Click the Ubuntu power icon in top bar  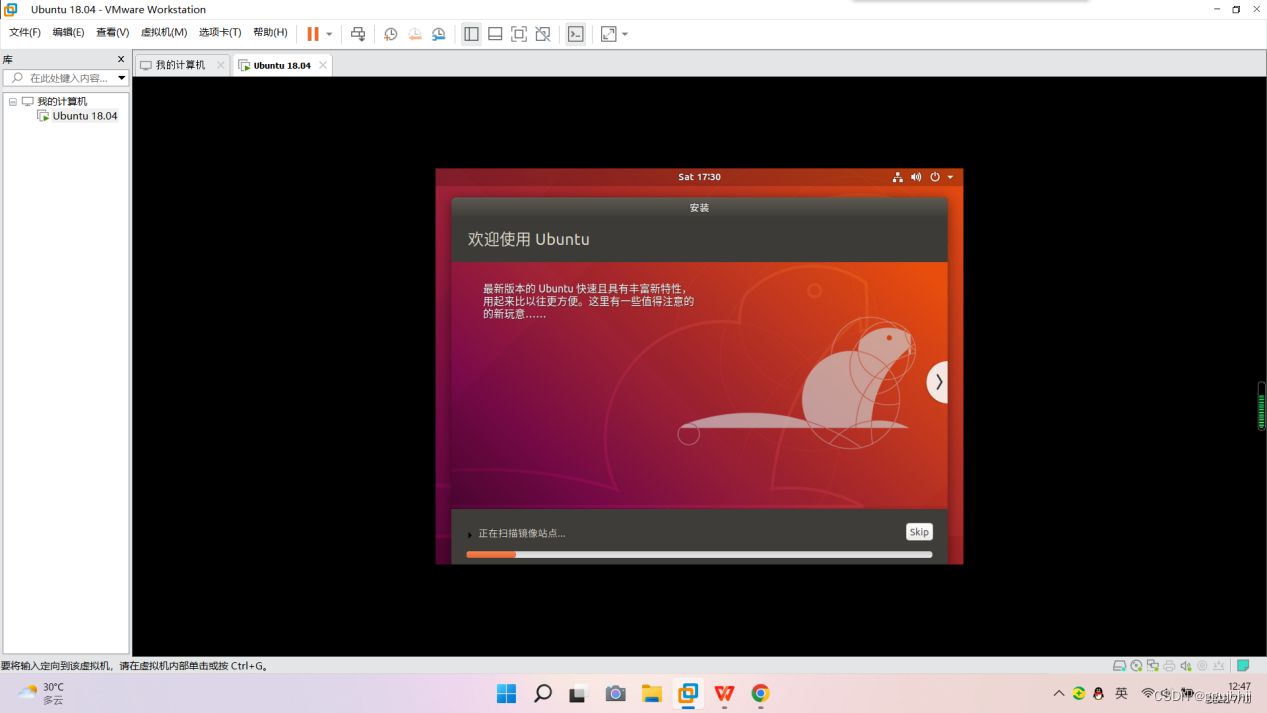(x=935, y=177)
